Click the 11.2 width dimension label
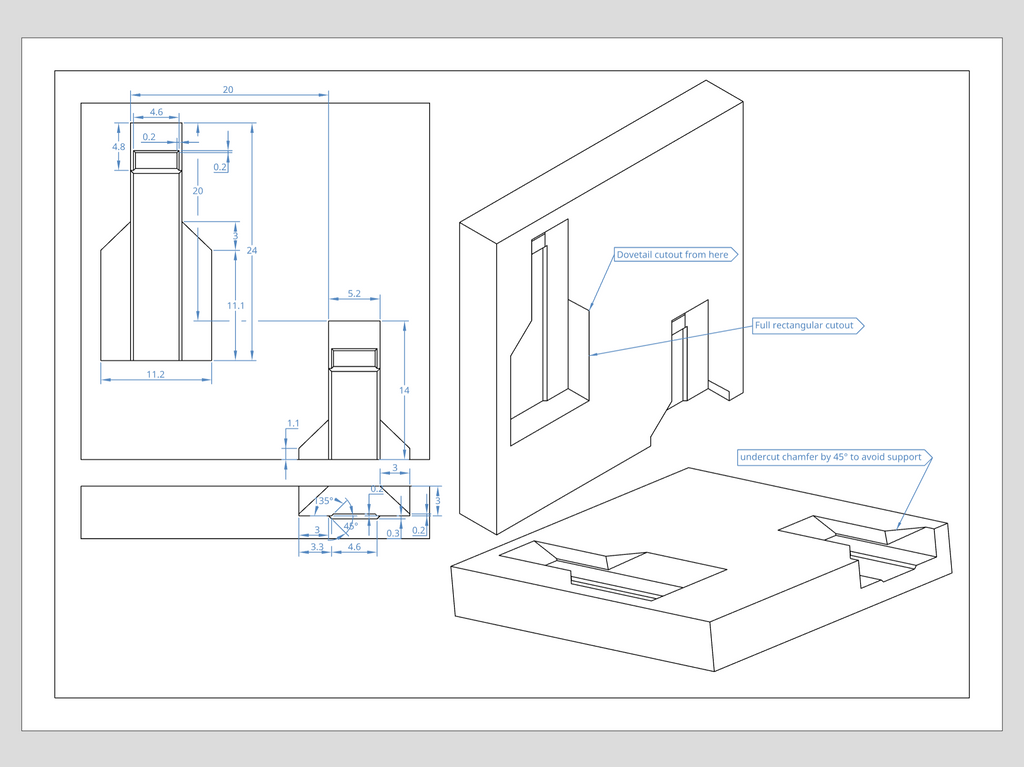This screenshot has height=767, width=1024. point(155,374)
